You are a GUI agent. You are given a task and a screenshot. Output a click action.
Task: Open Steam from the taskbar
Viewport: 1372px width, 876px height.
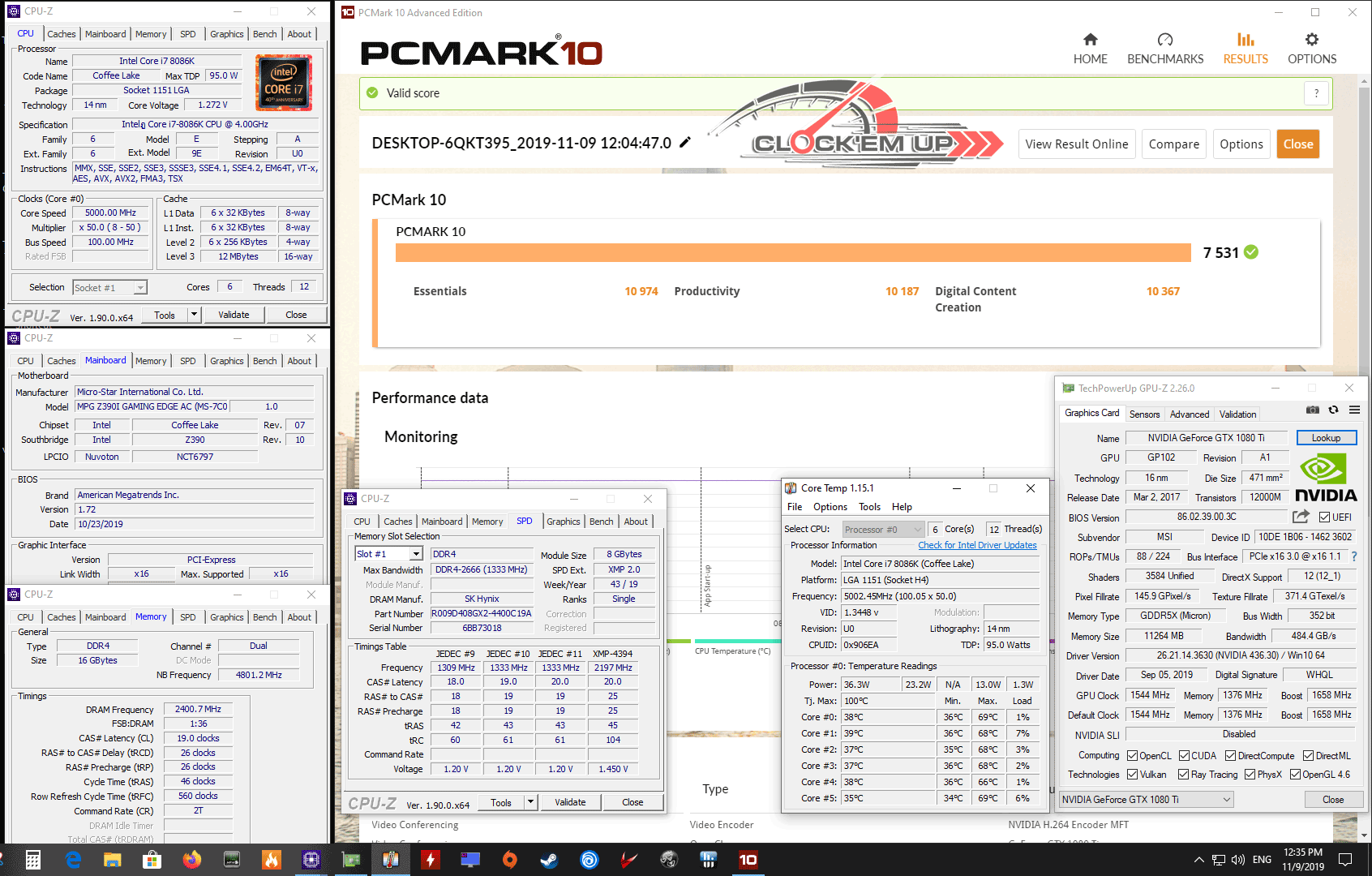pyautogui.click(x=549, y=859)
